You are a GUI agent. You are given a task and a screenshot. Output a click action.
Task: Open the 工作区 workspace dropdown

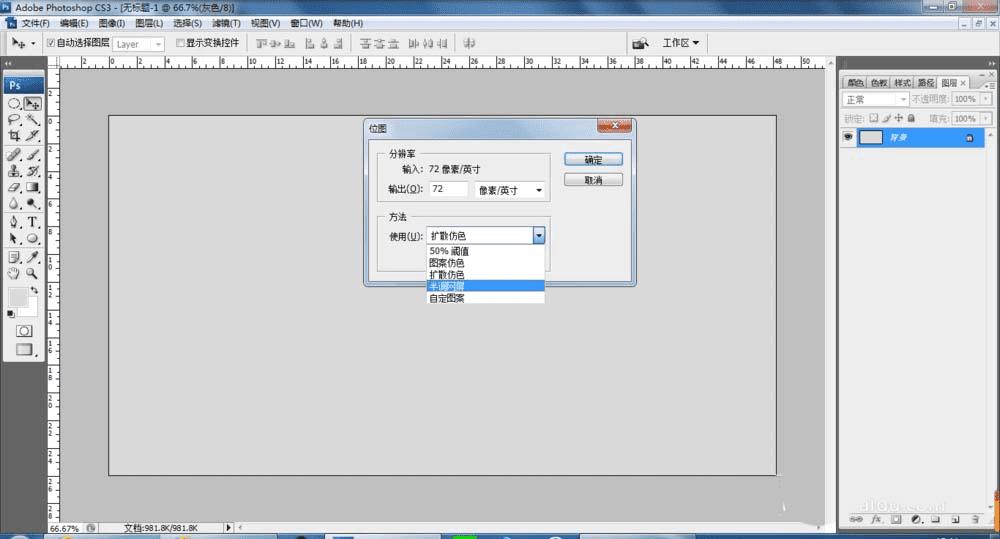point(680,43)
